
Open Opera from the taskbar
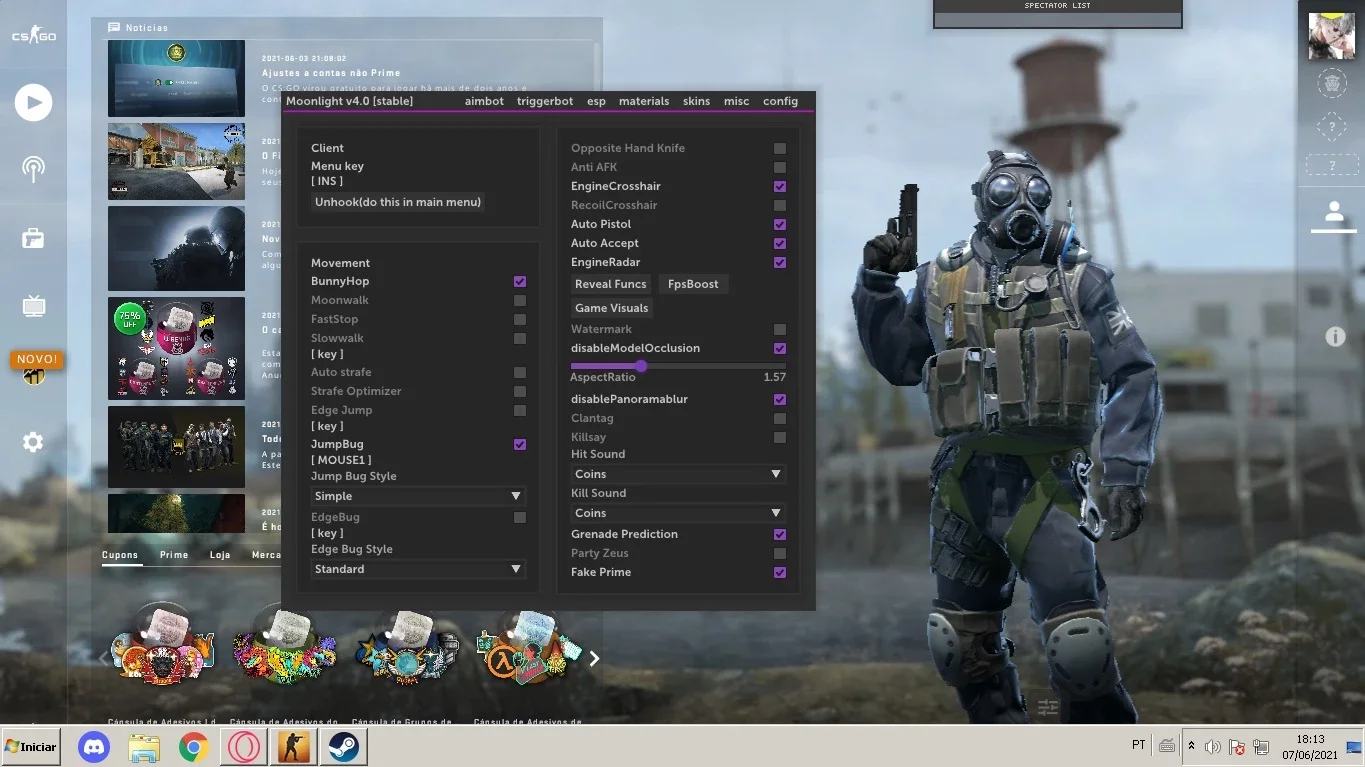pos(244,747)
